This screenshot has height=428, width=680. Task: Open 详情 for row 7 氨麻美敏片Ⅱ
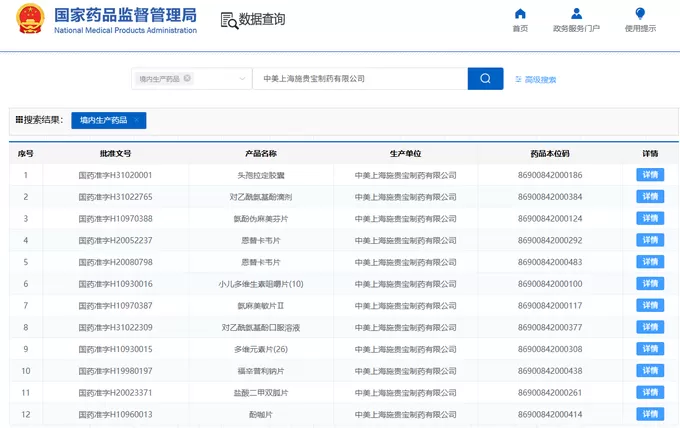[x=650, y=305]
